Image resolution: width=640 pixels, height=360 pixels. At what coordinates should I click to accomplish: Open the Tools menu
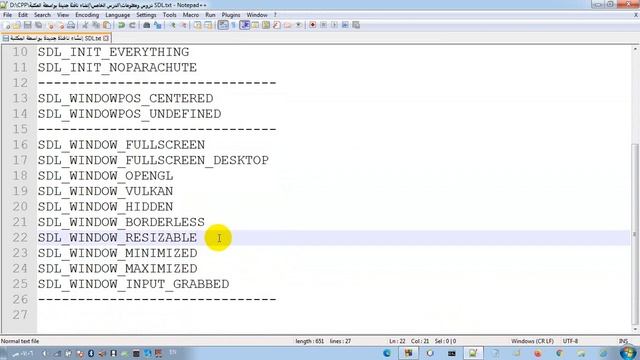click(169, 15)
